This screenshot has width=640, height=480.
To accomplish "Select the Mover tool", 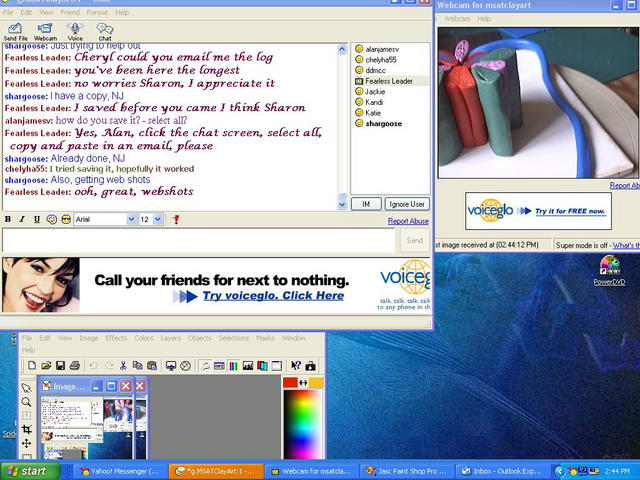I will [26, 443].
